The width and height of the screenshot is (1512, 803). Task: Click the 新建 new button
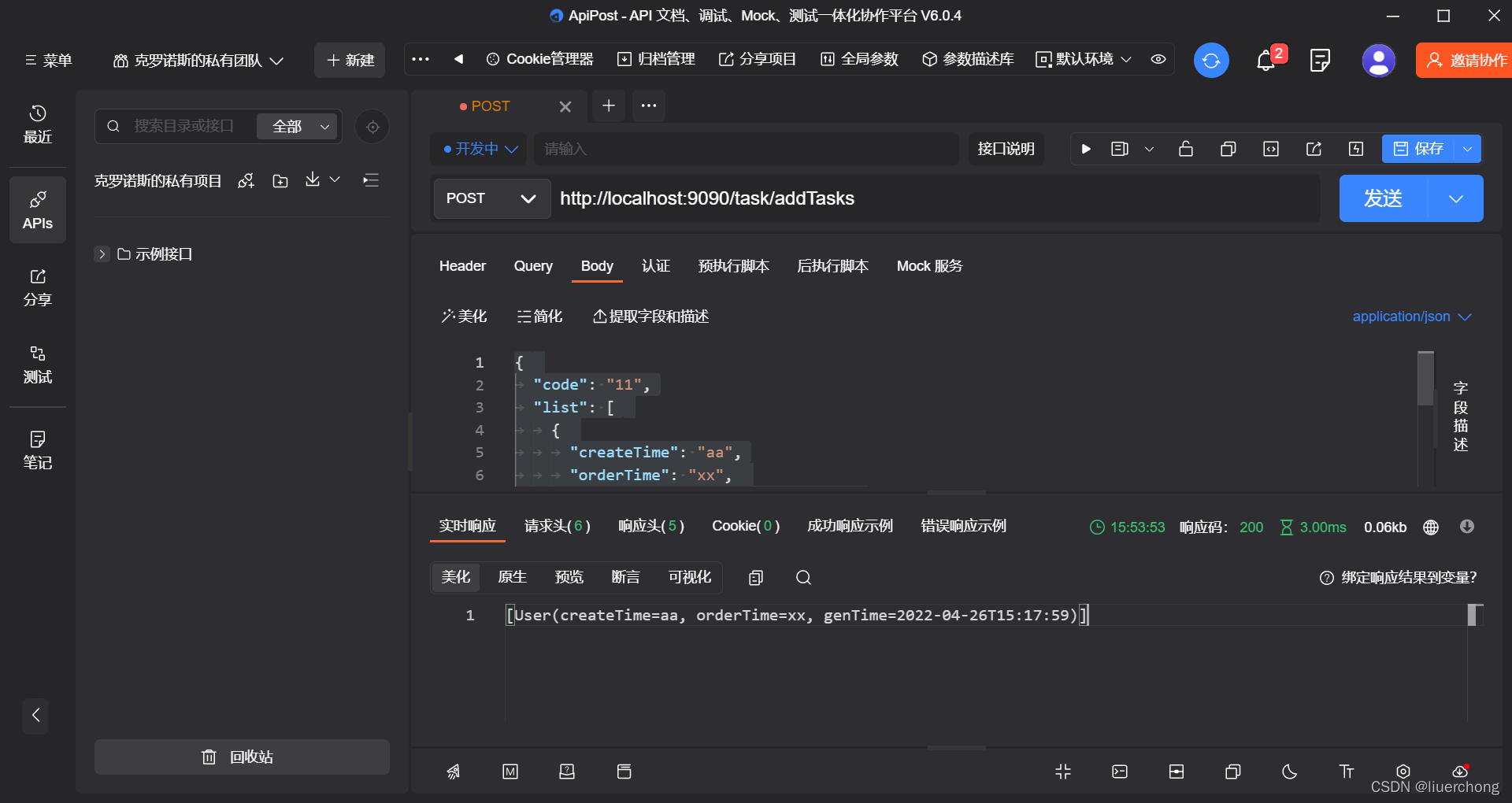click(x=350, y=61)
